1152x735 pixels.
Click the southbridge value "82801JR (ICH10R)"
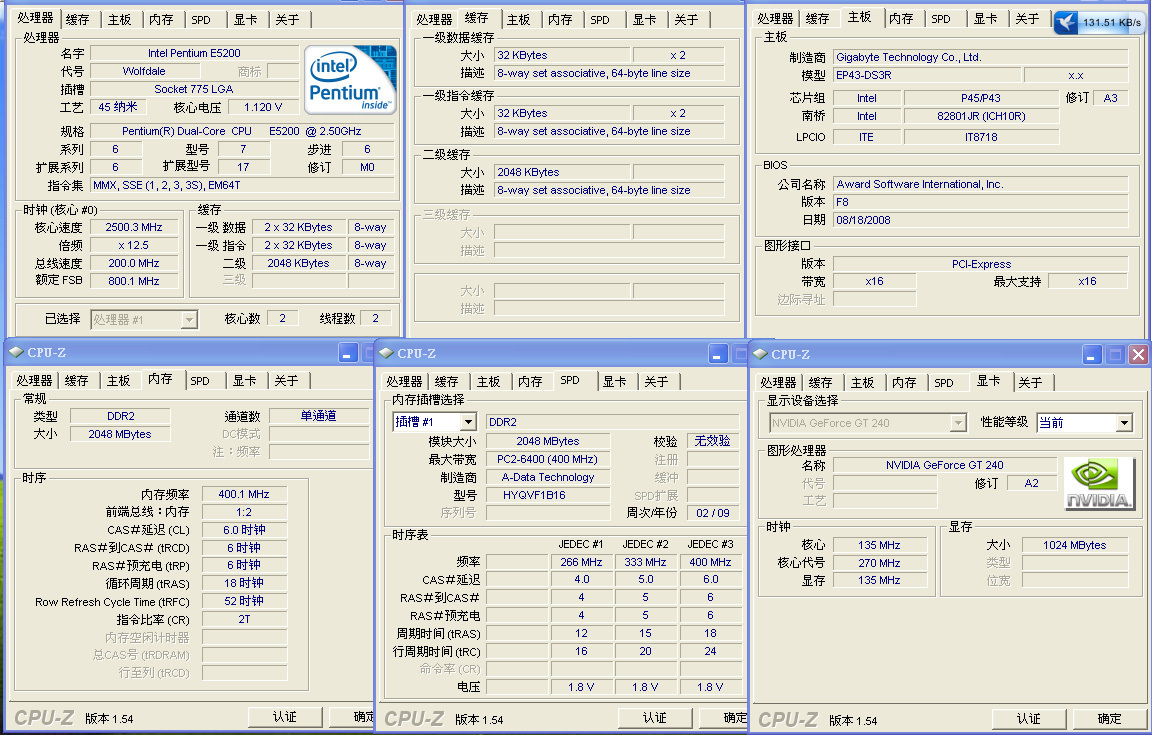981,116
